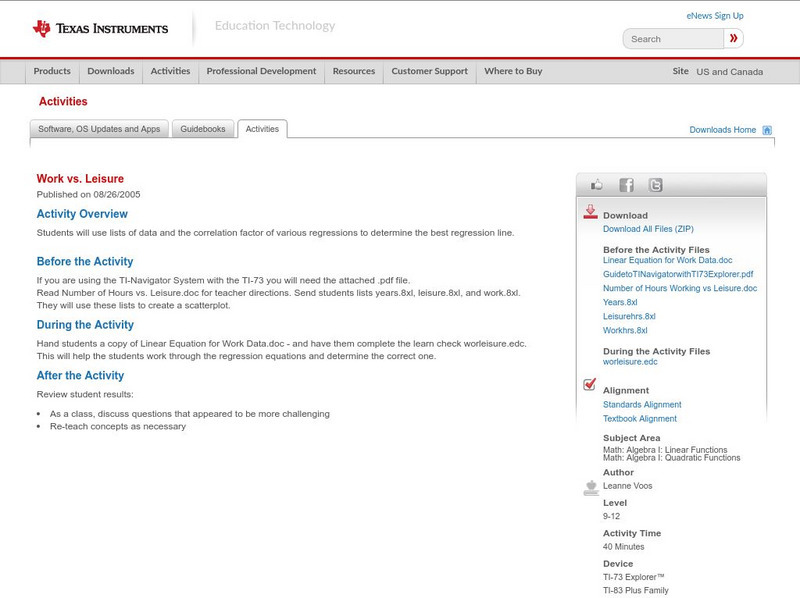The image size is (800, 598).
Task: Click the TI-73 Explorer device text
Action: click(x=634, y=577)
